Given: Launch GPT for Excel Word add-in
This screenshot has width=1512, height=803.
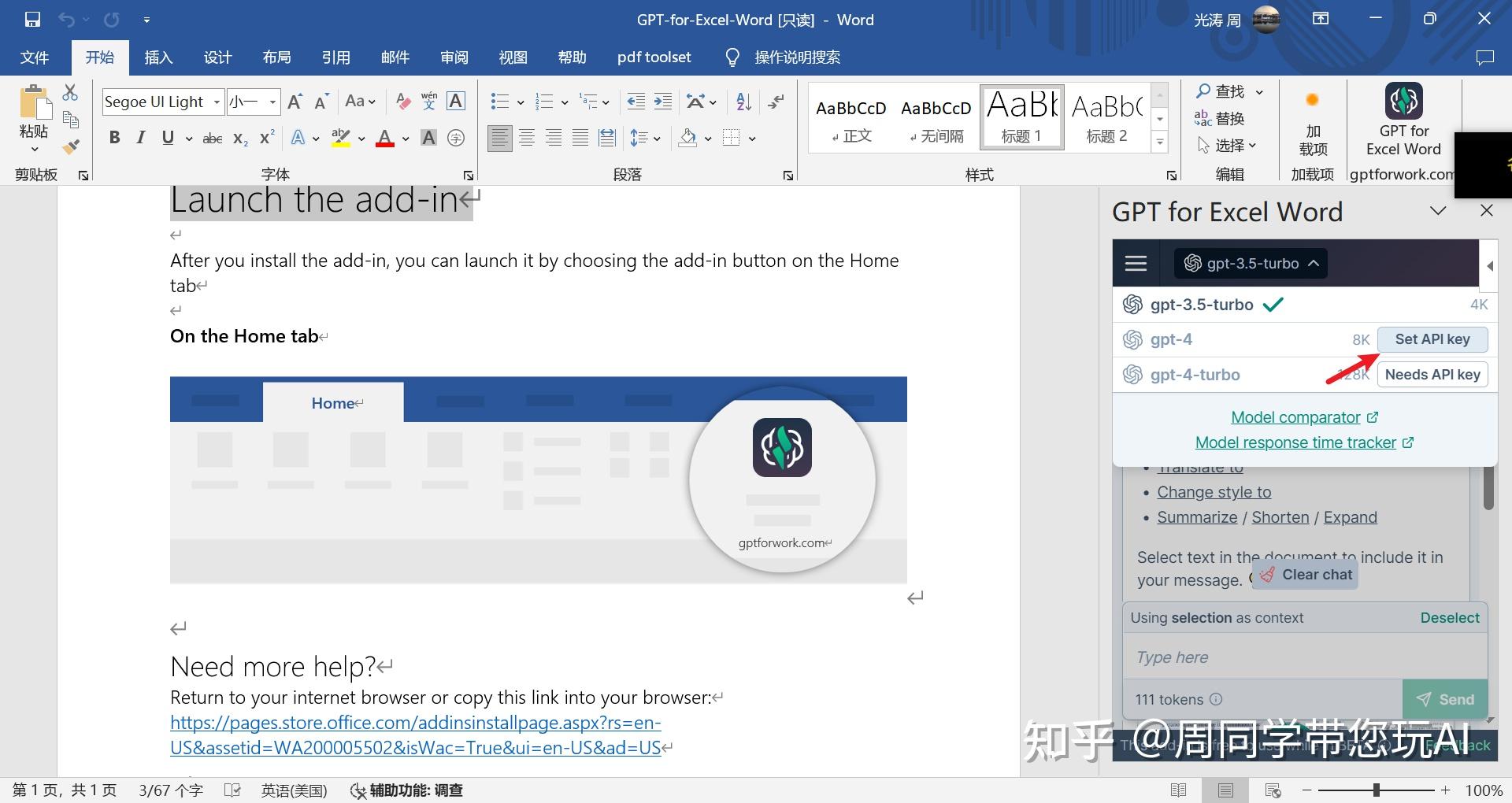Looking at the screenshot, I should tap(1403, 120).
